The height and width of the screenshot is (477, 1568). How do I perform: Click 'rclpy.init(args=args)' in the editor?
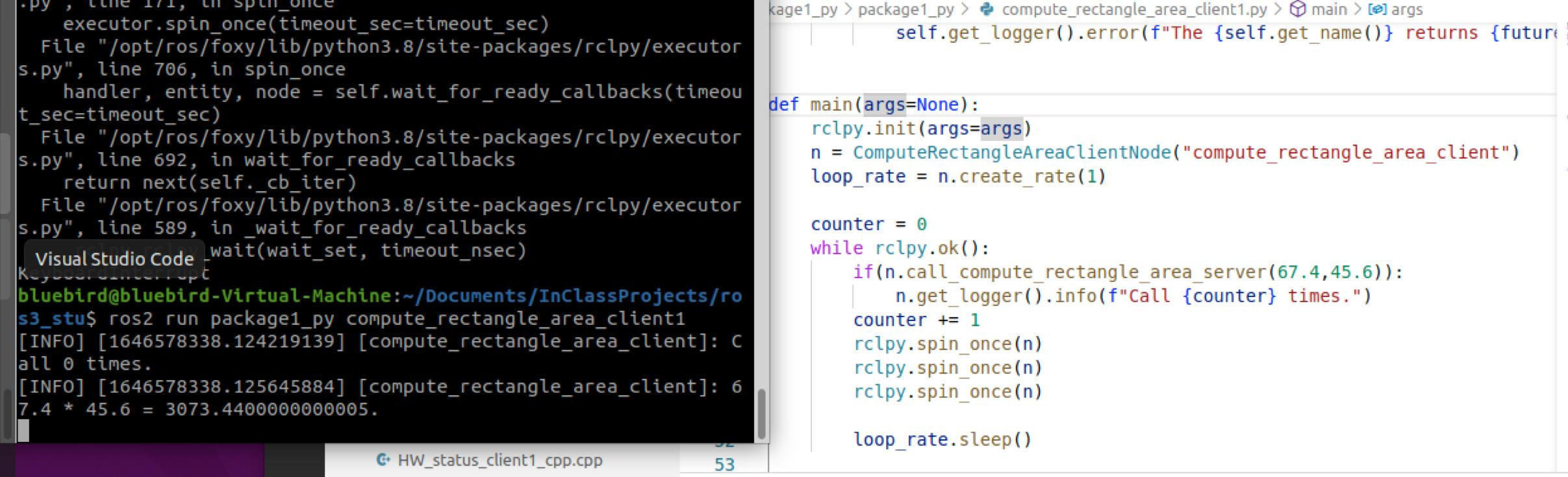[921, 129]
